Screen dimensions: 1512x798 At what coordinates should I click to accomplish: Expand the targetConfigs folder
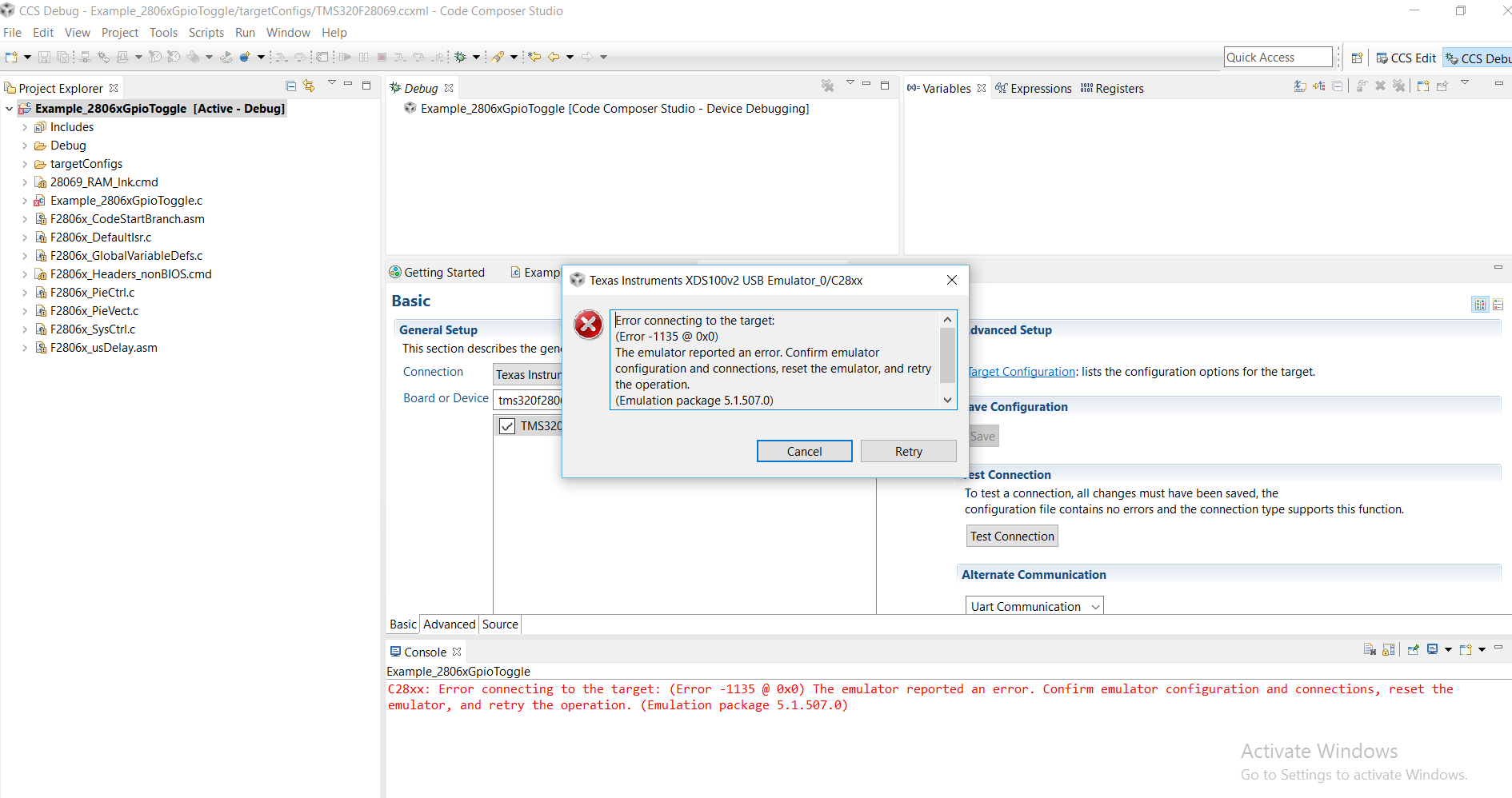(x=25, y=164)
